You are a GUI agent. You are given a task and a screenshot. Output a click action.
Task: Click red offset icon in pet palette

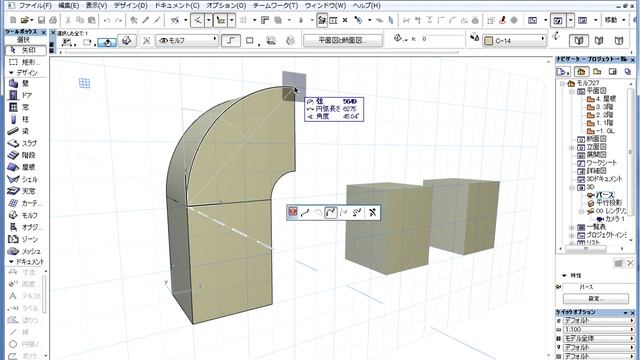(x=293, y=212)
